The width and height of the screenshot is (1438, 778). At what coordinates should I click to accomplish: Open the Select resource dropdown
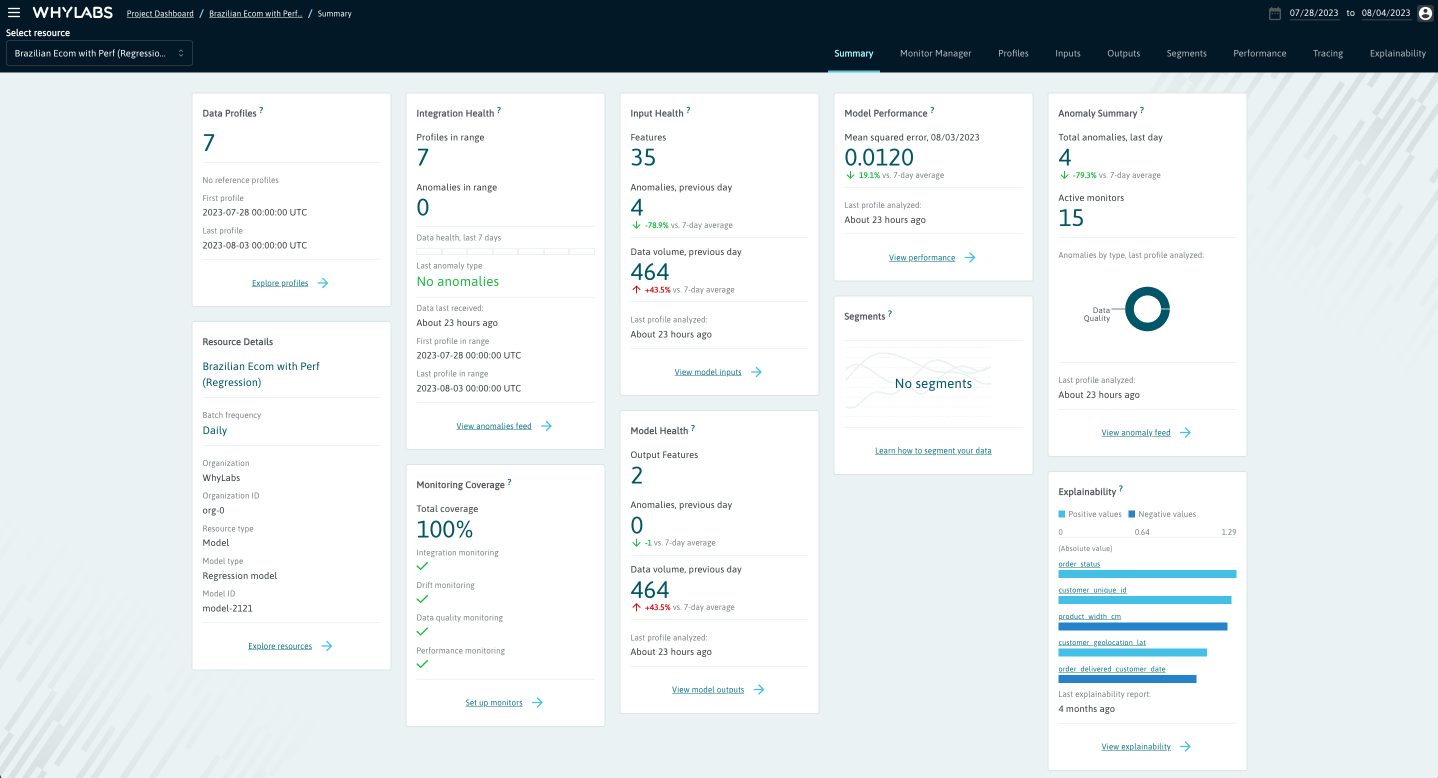point(99,53)
